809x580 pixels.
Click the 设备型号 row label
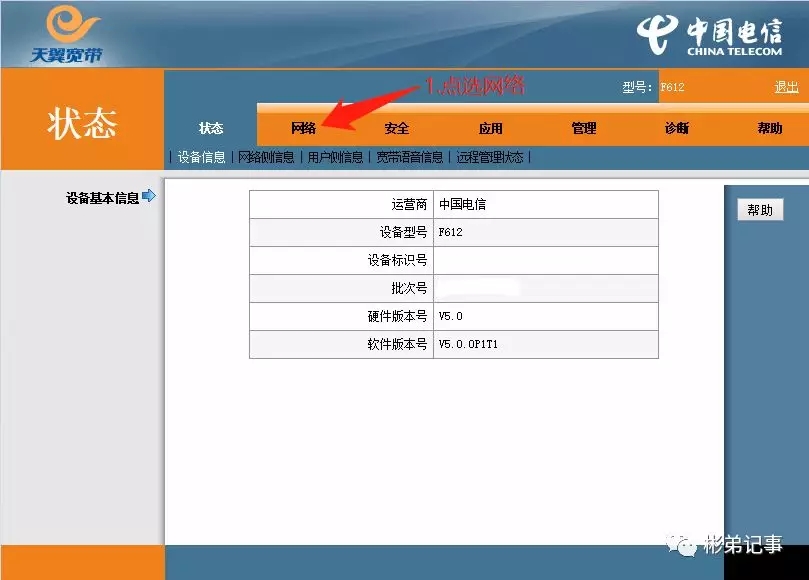point(403,232)
